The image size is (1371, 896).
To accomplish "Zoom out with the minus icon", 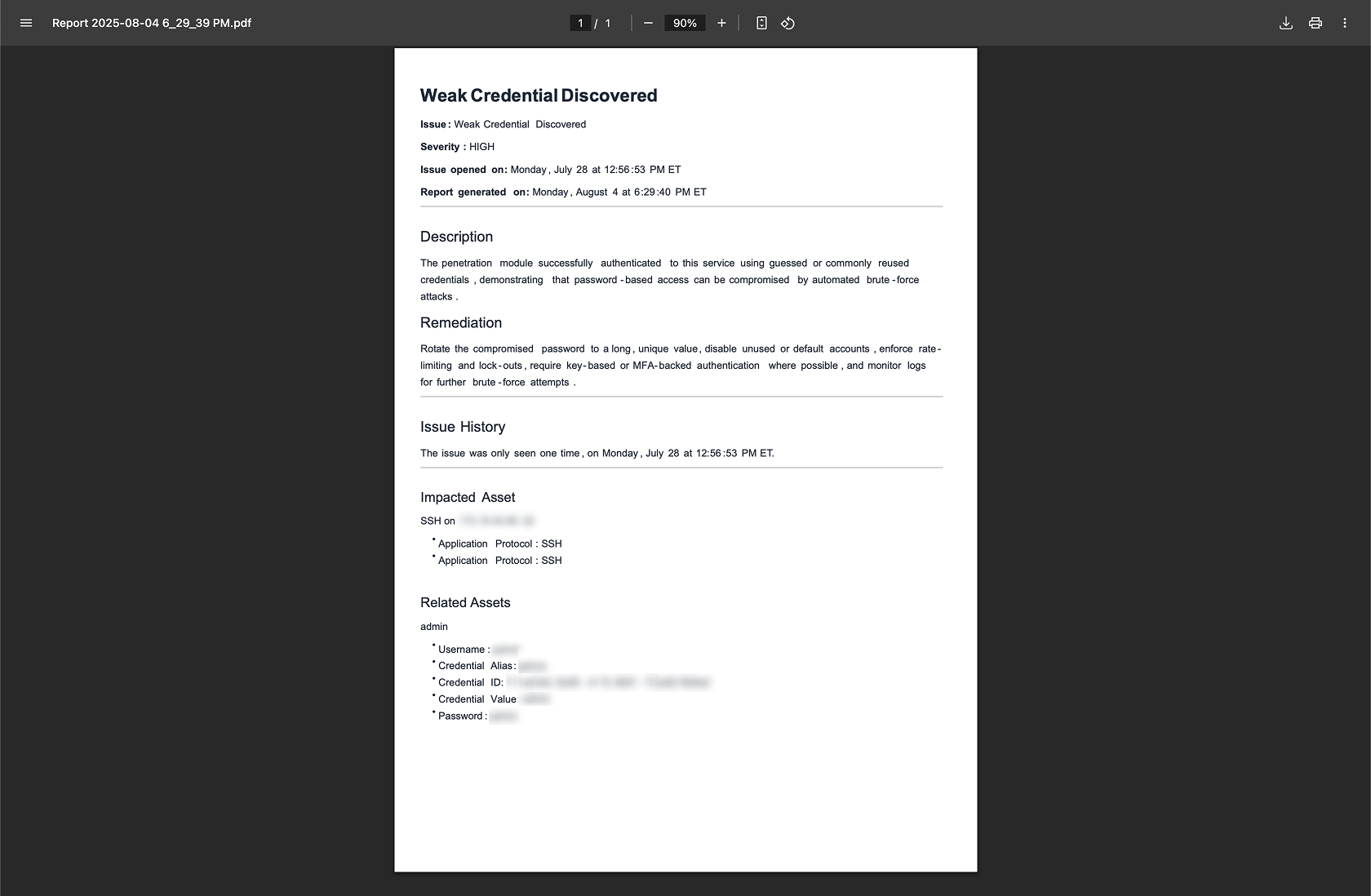I will click(x=648, y=23).
